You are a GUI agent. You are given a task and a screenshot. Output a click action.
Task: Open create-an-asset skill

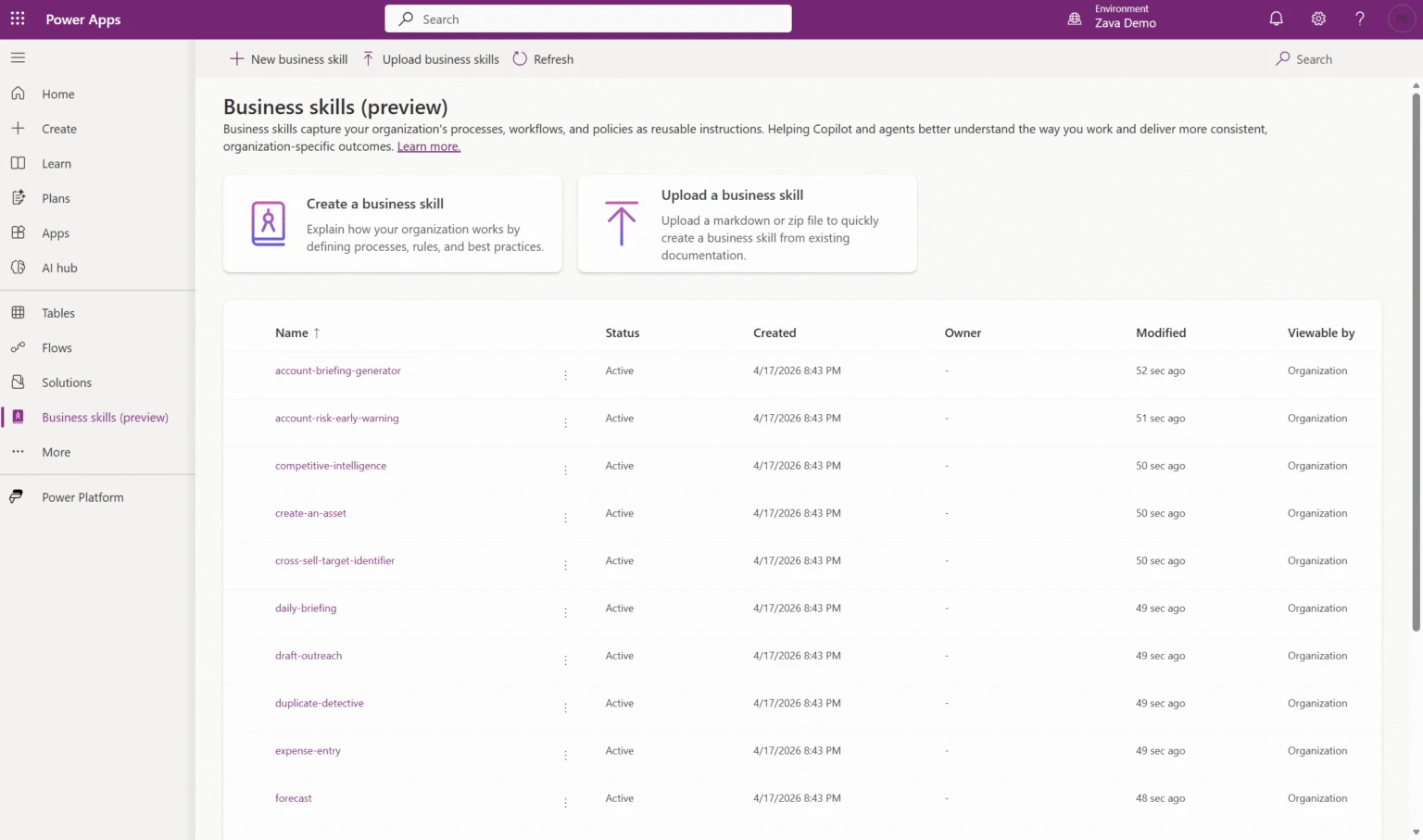click(310, 513)
